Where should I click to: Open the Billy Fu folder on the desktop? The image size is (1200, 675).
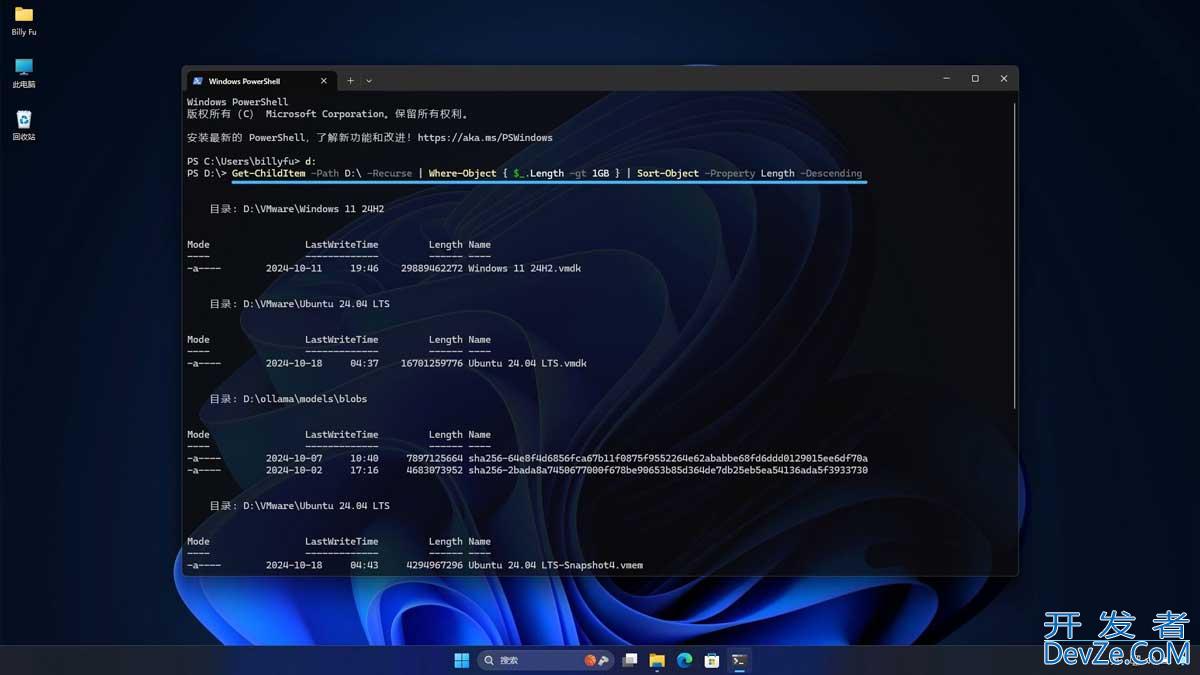24,21
